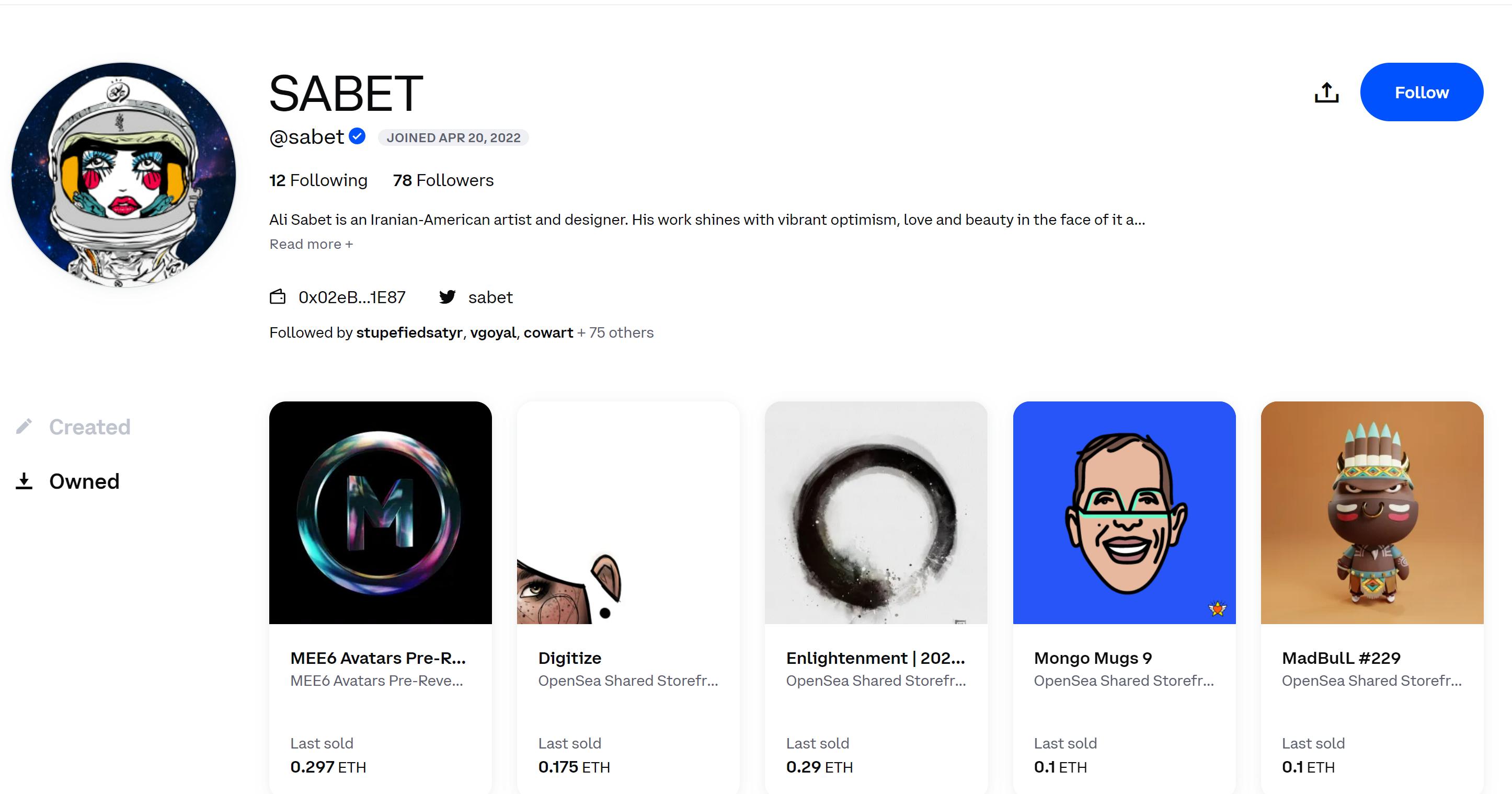Image resolution: width=1512 pixels, height=794 pixels.
Task: Expand bio with Read more
Action: point(311,244)
